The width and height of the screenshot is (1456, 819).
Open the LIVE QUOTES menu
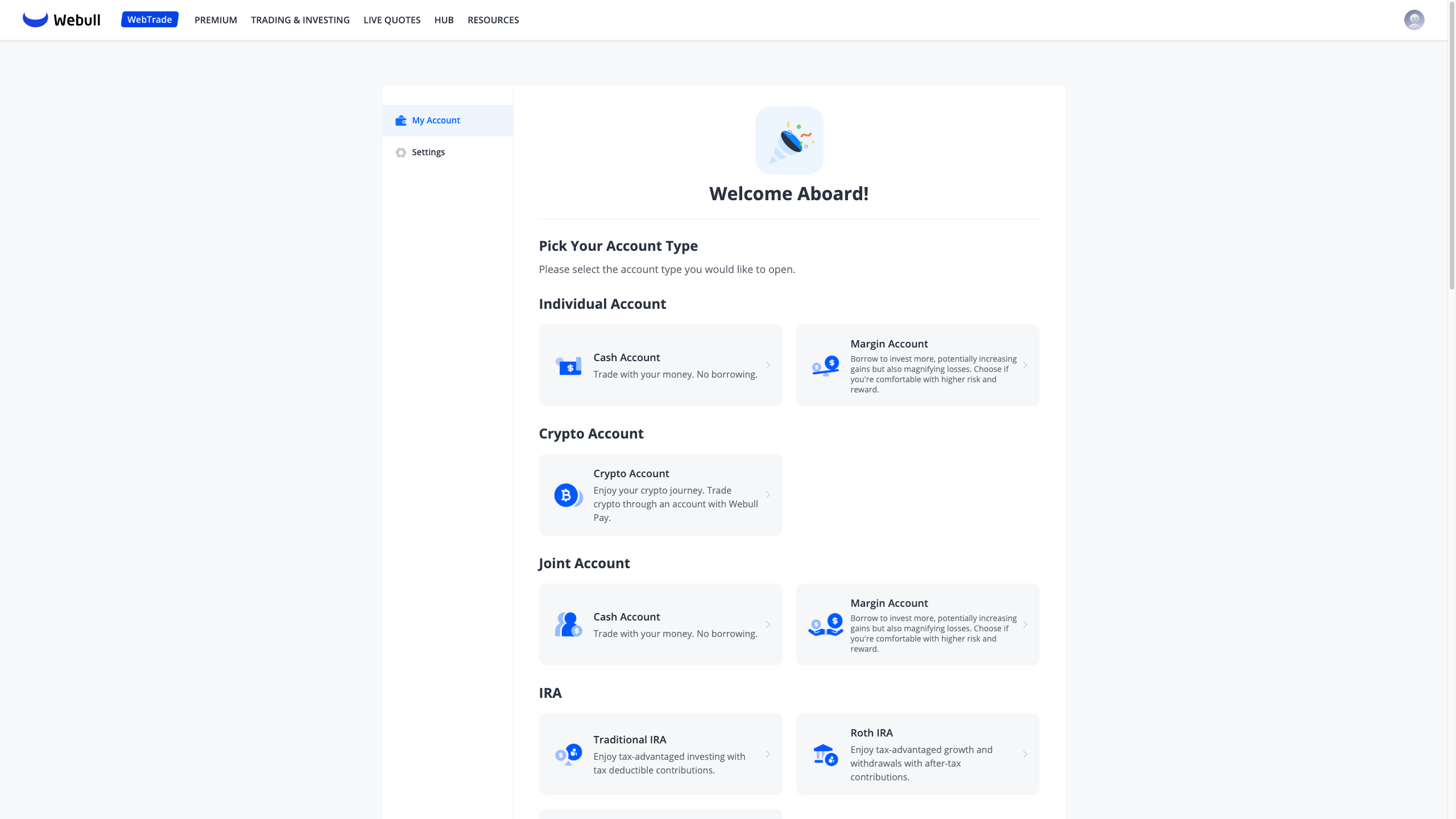point(392,20)
